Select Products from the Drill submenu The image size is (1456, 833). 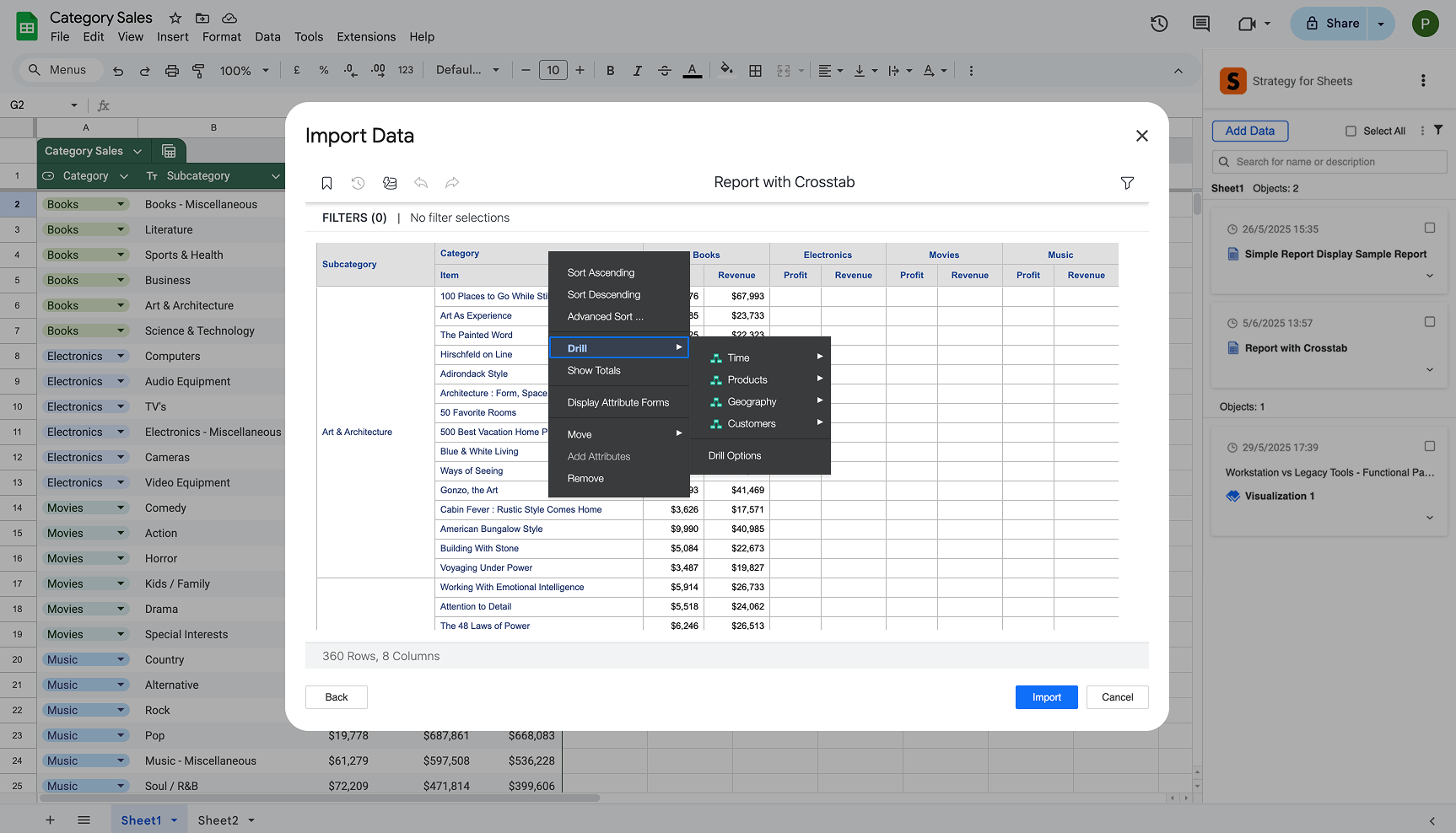[748, 379]
